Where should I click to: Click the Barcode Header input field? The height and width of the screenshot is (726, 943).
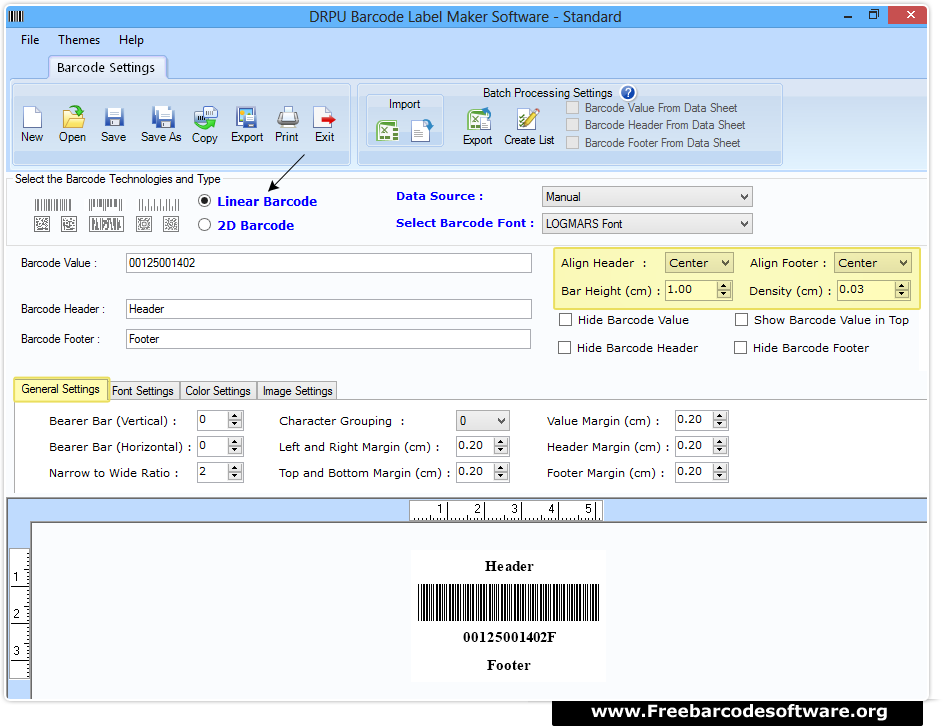[x=328, y=309]
